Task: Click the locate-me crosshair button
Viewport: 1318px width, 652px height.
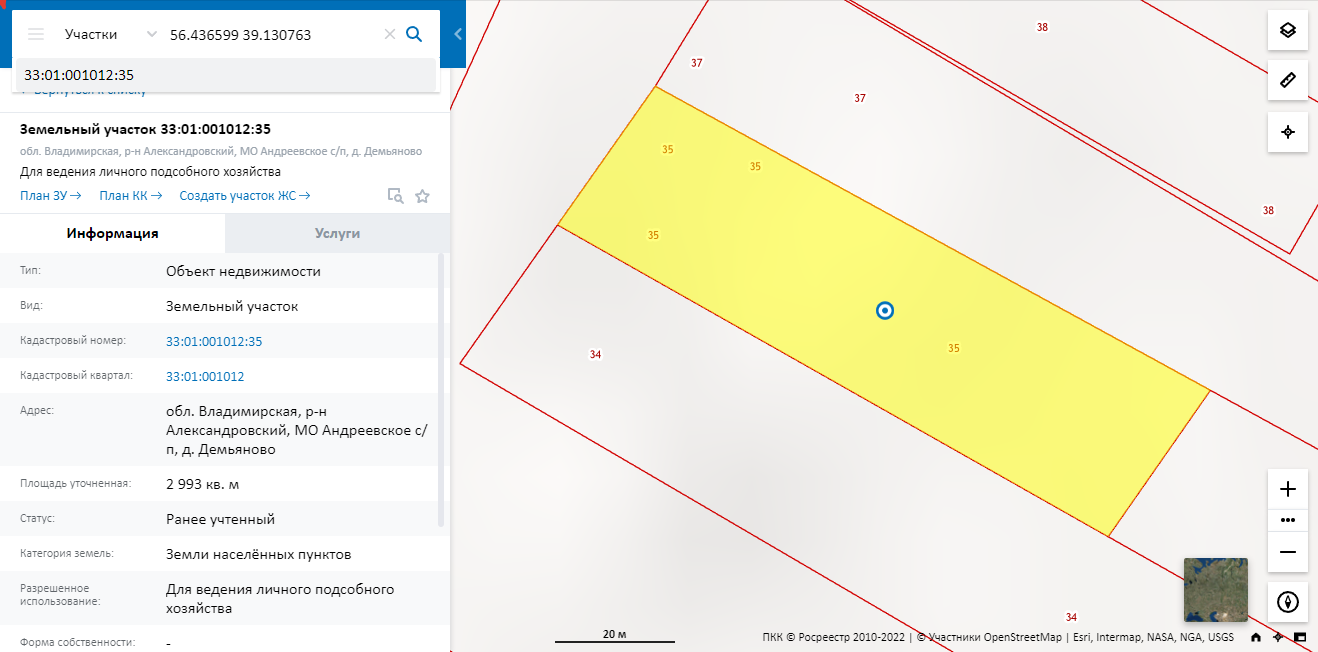Action: 1288,132
